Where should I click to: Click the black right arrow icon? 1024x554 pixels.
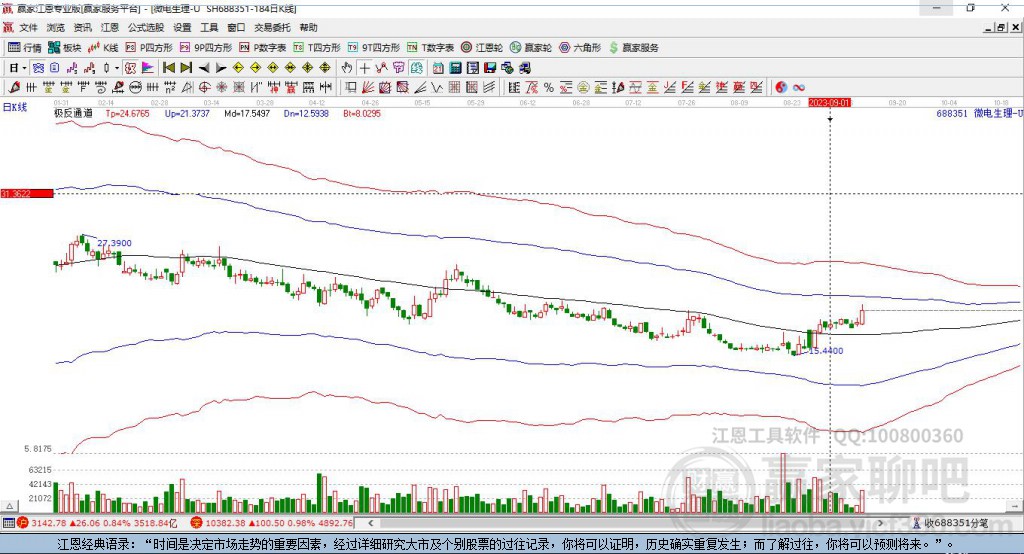[x=221, y=68]
